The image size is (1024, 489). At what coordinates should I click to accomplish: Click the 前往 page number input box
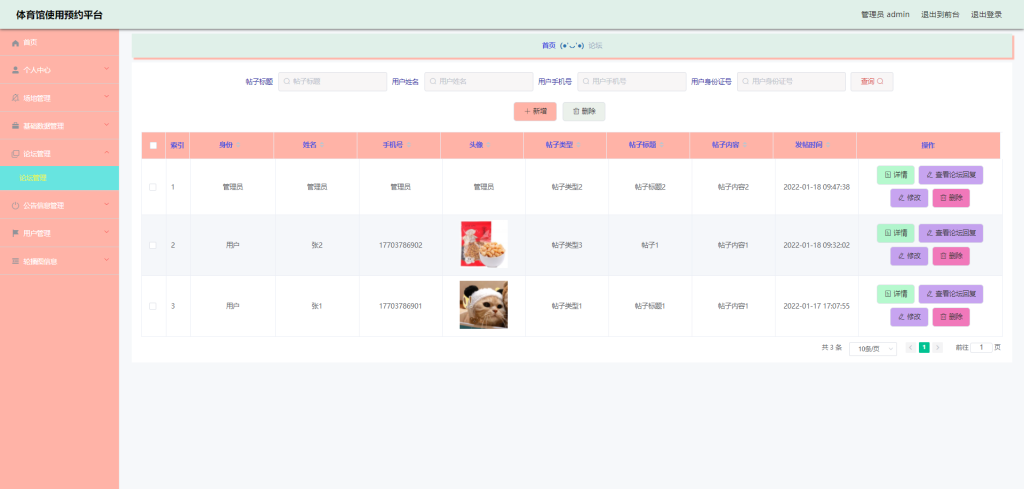click(x=981, y=347)
